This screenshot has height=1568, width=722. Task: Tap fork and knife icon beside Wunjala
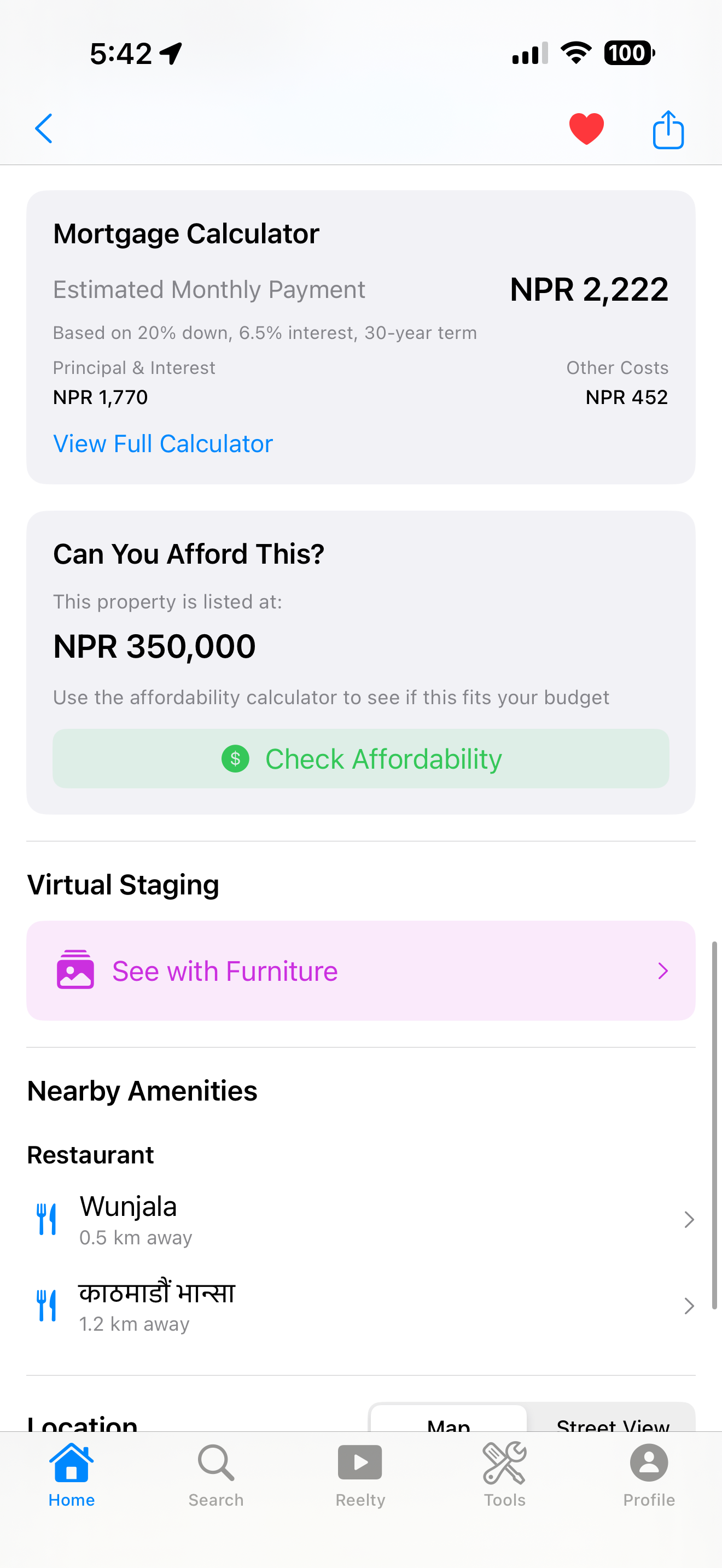[46, 1219]
